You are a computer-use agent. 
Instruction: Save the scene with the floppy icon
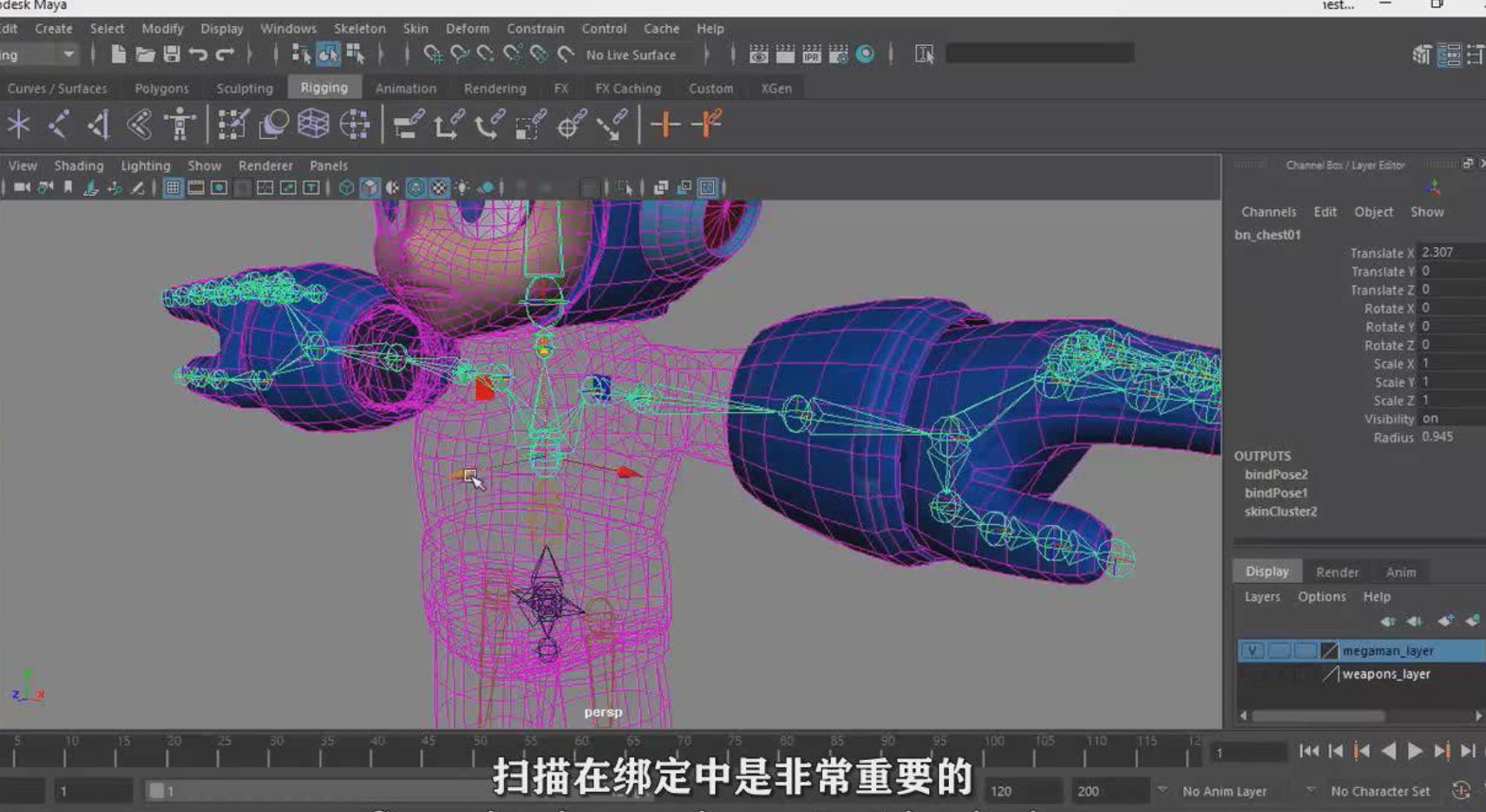coord(172,55)
